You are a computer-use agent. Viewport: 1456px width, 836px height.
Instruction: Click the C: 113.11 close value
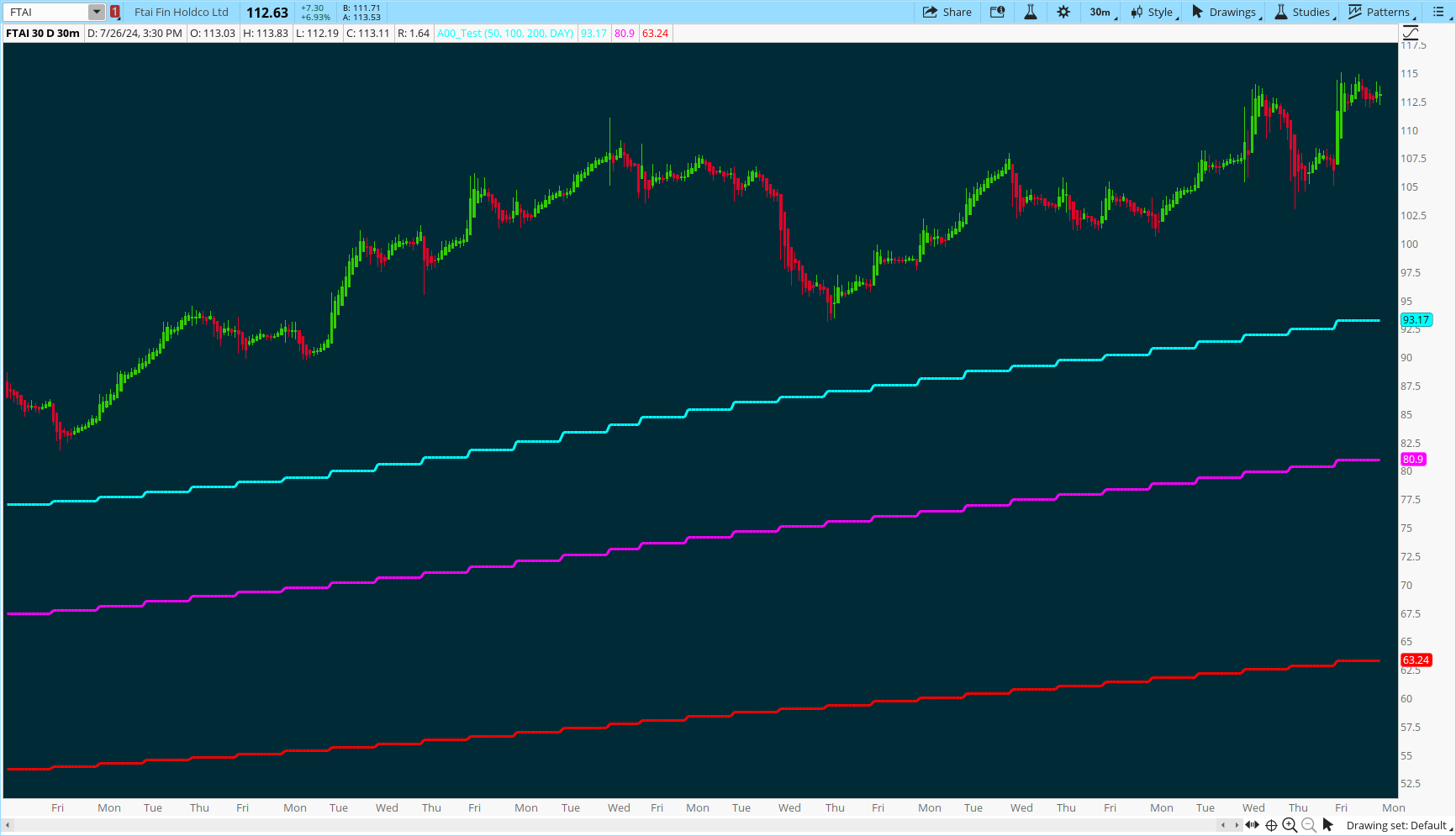368,34
